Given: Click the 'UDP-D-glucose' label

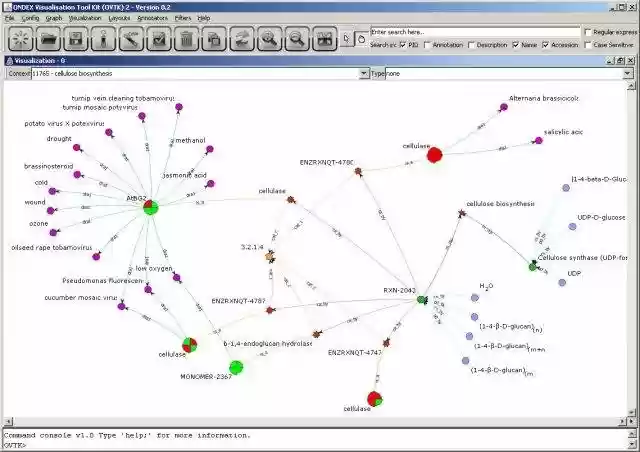Looking at the screenshot, I should pyautogui.click(x=601, y=218).
